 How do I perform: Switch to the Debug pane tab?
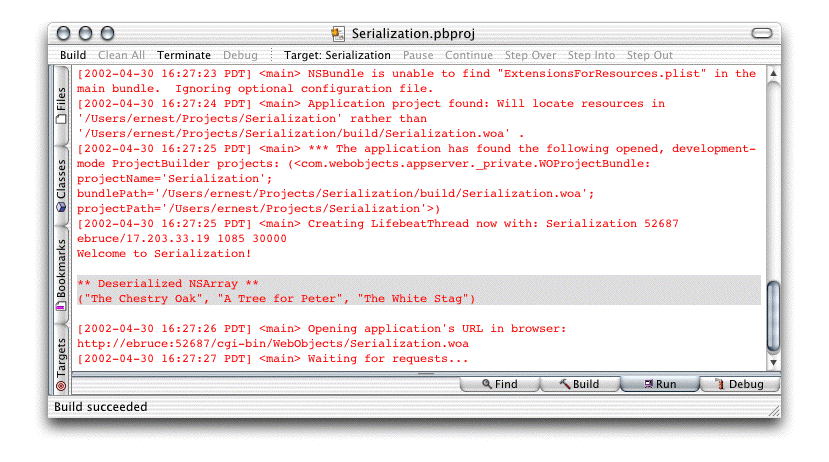click(740, 384)
